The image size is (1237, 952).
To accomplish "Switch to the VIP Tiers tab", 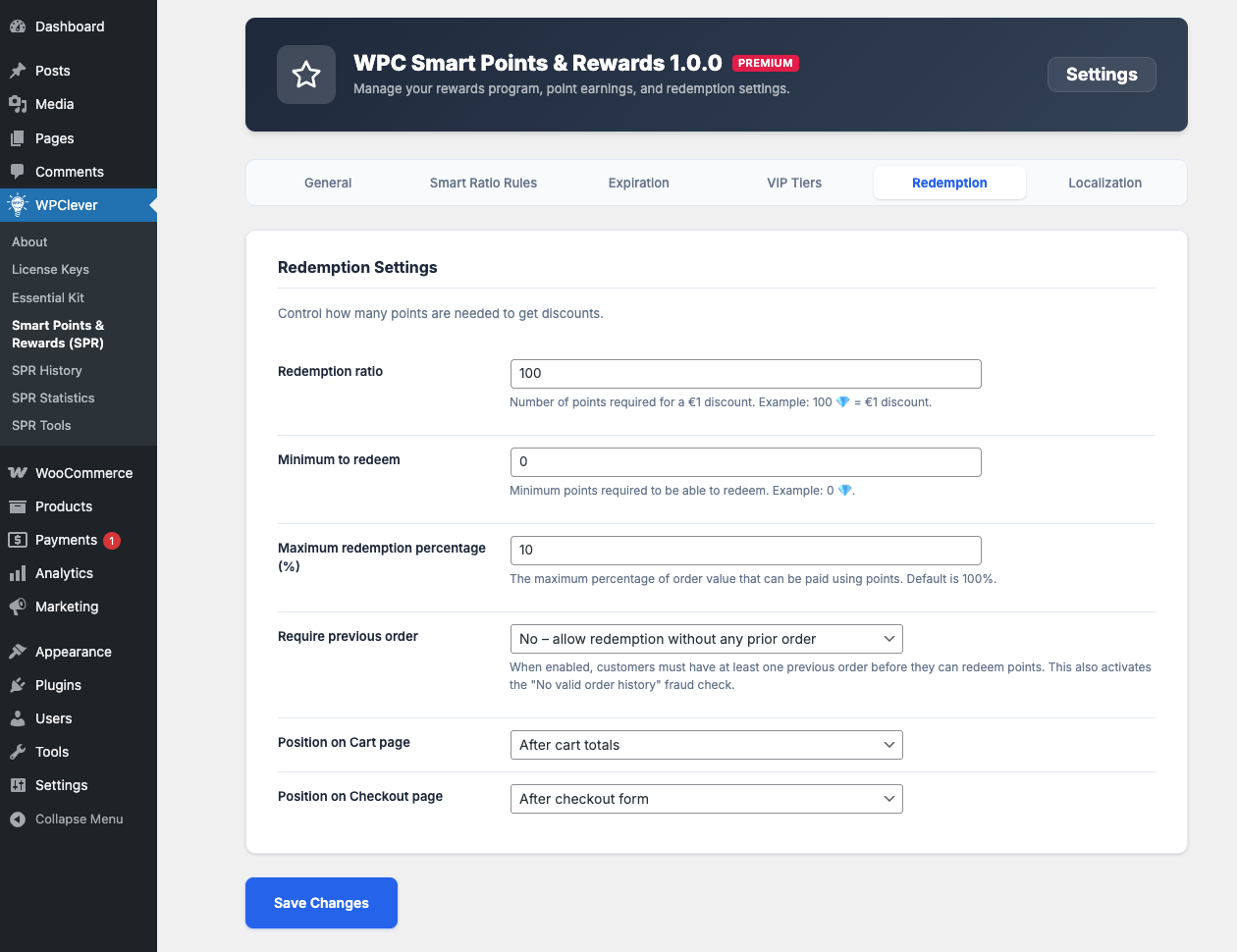I will pyautogui.click(x=794, y=183).
